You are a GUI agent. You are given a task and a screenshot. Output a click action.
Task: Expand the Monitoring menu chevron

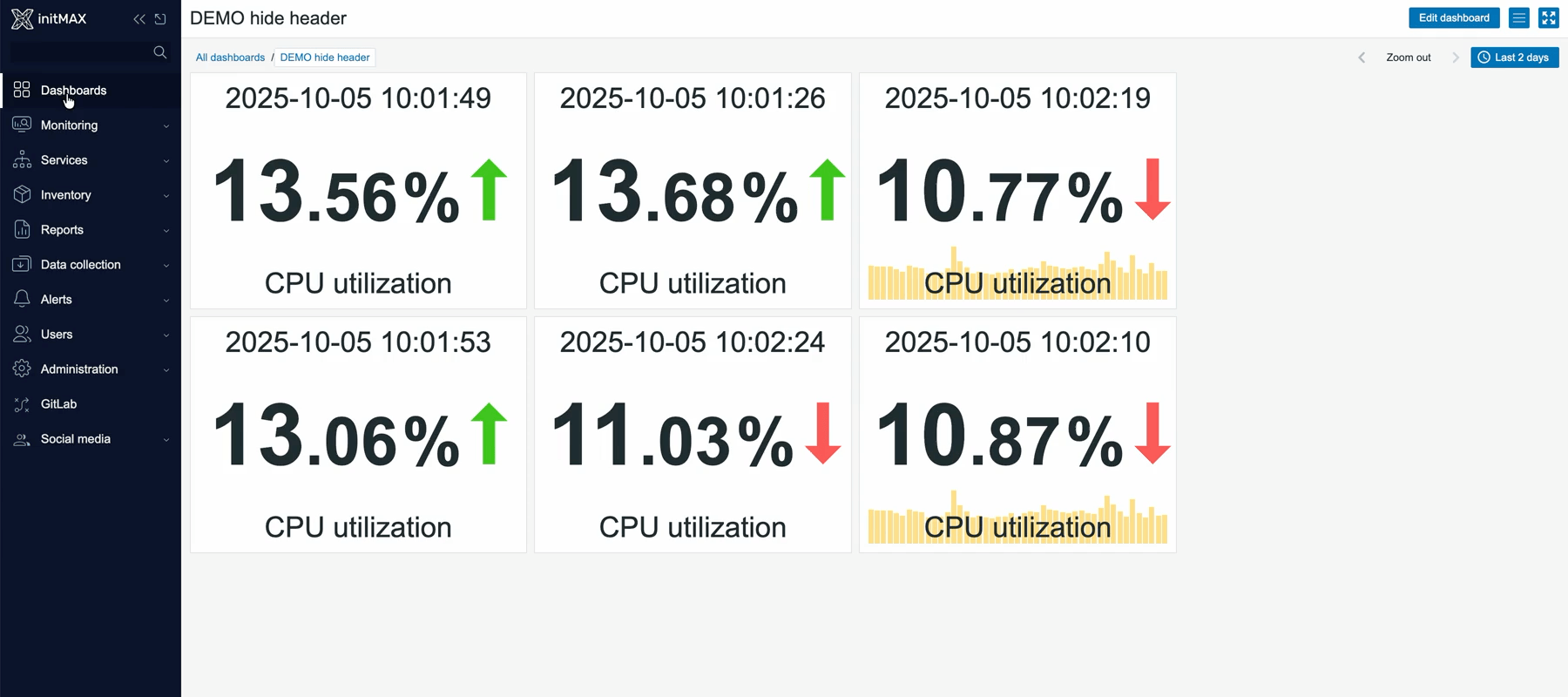[x=166, y=126]
